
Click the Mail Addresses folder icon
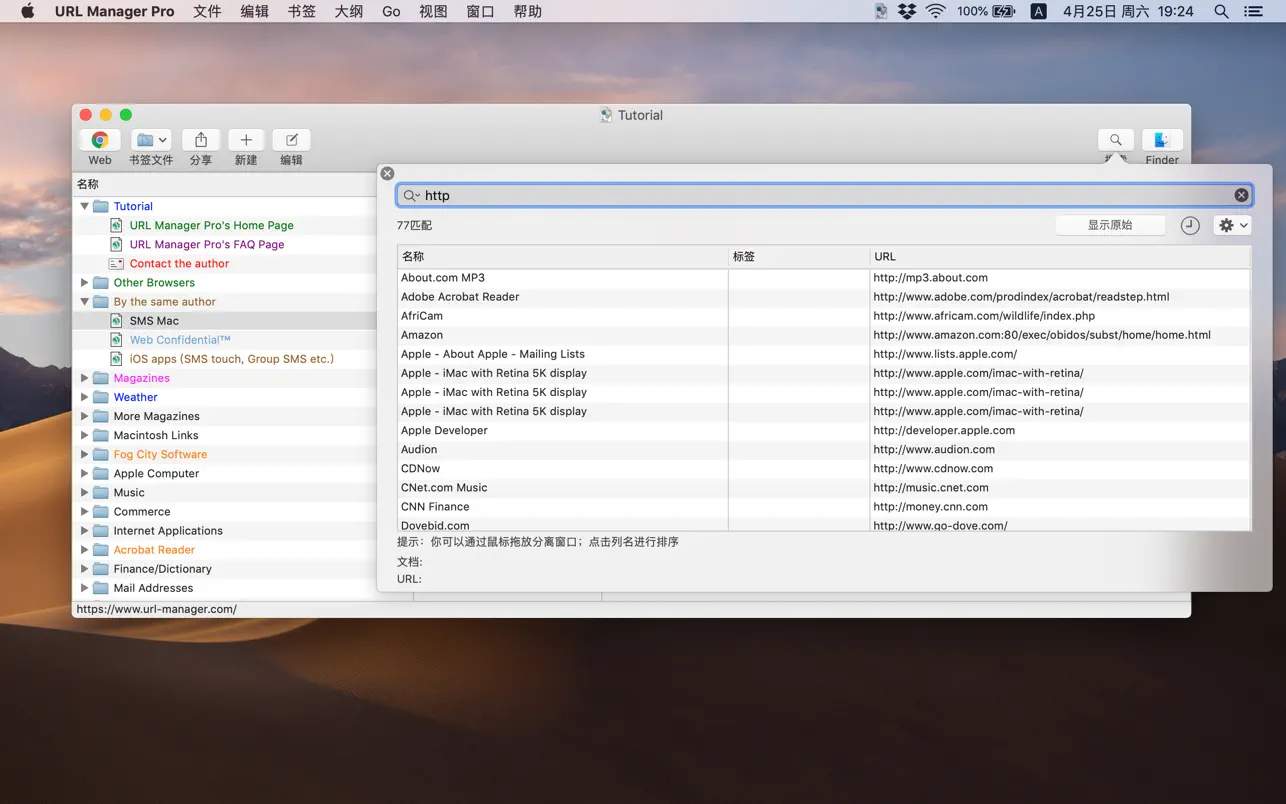coord(101,588)
